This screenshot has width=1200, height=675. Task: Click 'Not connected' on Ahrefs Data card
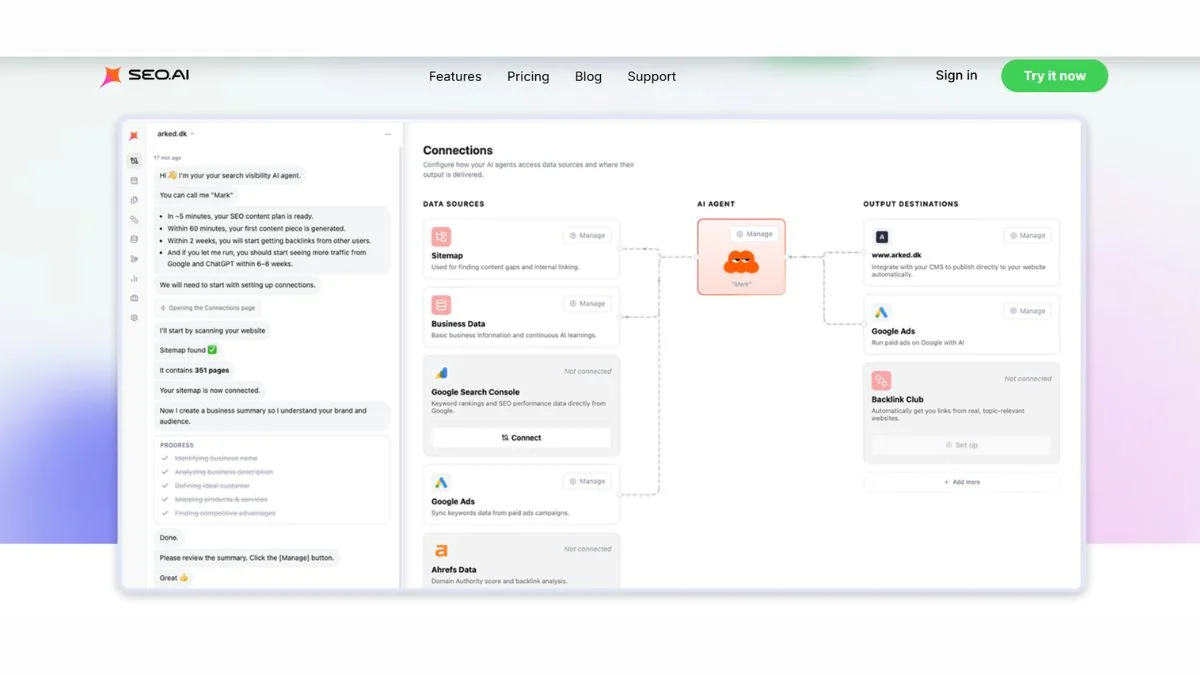pos(588,549)
